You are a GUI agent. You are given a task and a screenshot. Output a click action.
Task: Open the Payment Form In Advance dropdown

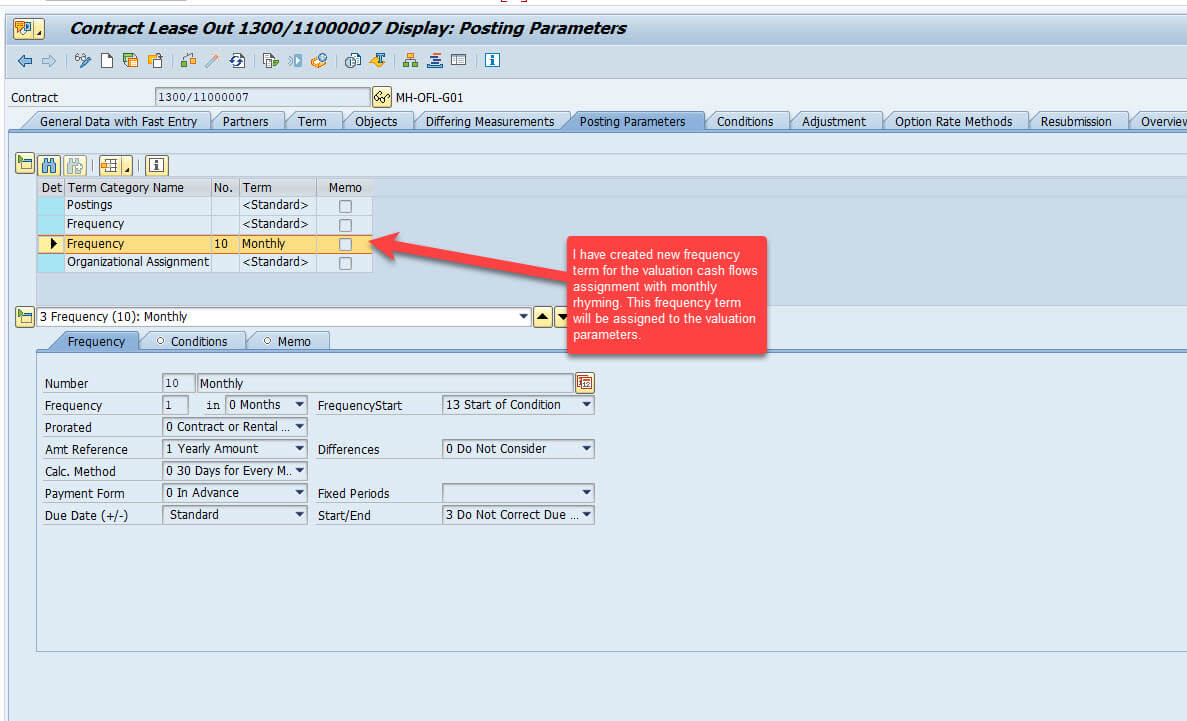(299, 493)
